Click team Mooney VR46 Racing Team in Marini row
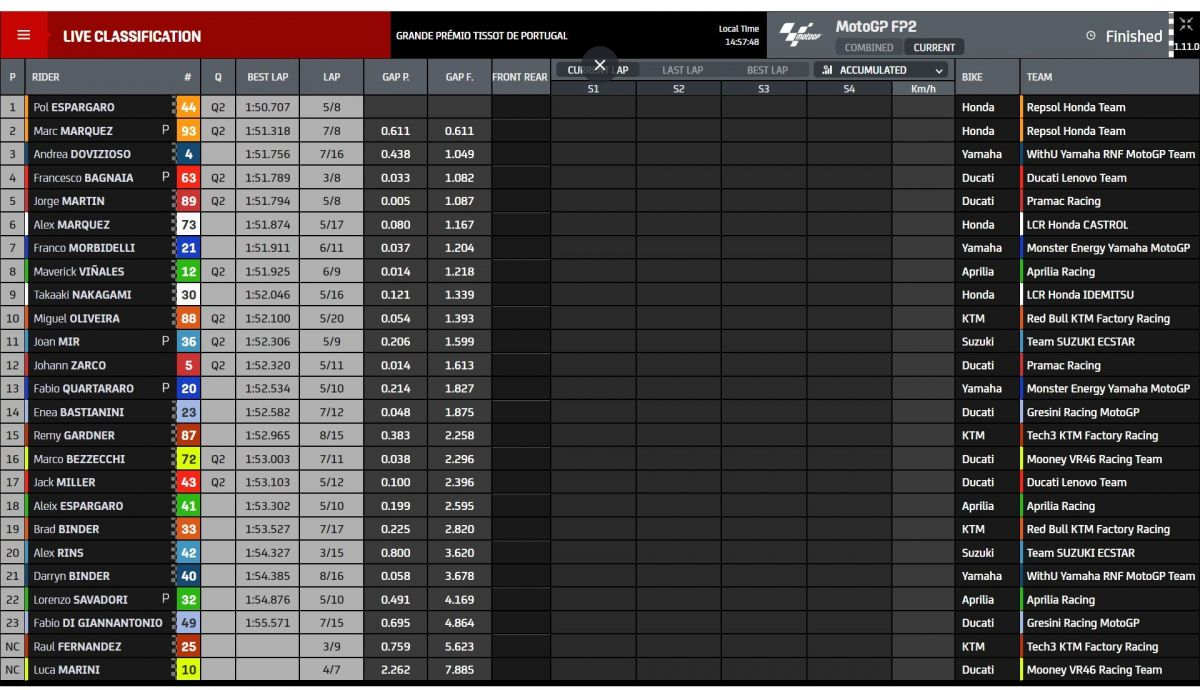Screen dimensions: 1200x690 tap(1094, 670)
